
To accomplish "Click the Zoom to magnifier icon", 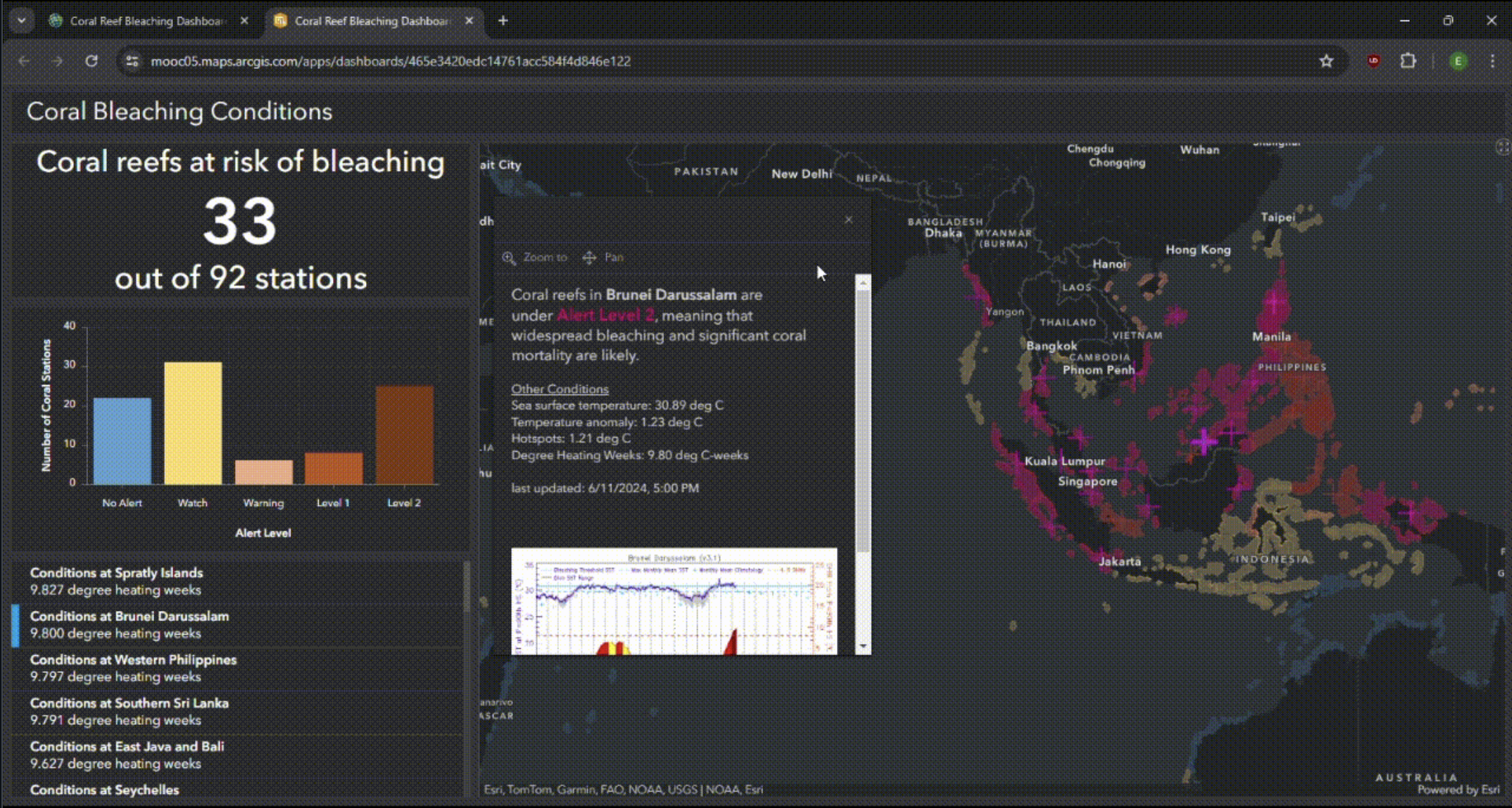I will [509, 258].
